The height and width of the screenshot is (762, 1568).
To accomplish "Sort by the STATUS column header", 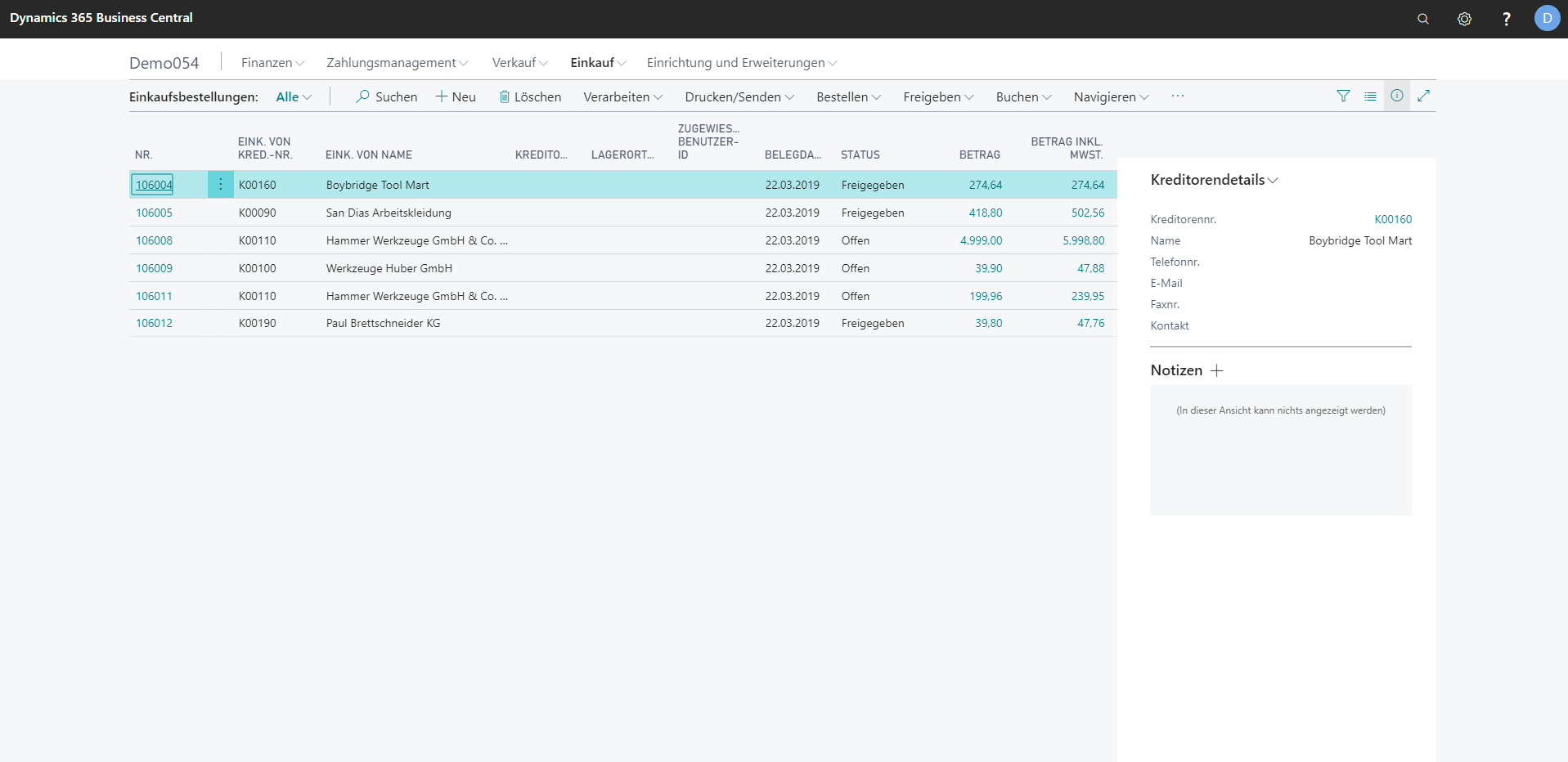I will (860, 155).
